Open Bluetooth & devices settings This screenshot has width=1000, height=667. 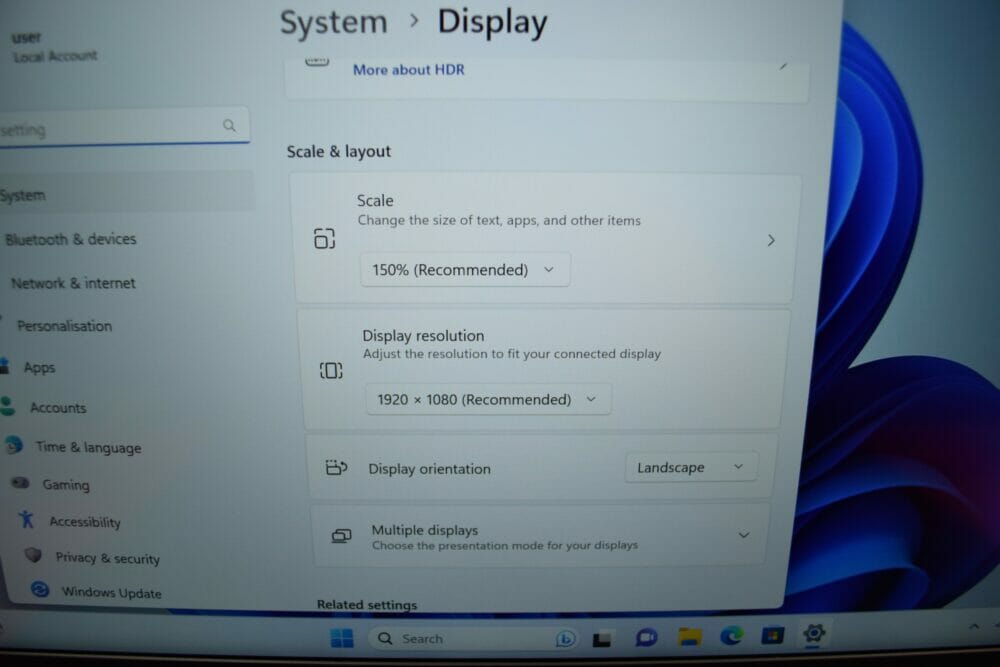click(x=70, y=239)
